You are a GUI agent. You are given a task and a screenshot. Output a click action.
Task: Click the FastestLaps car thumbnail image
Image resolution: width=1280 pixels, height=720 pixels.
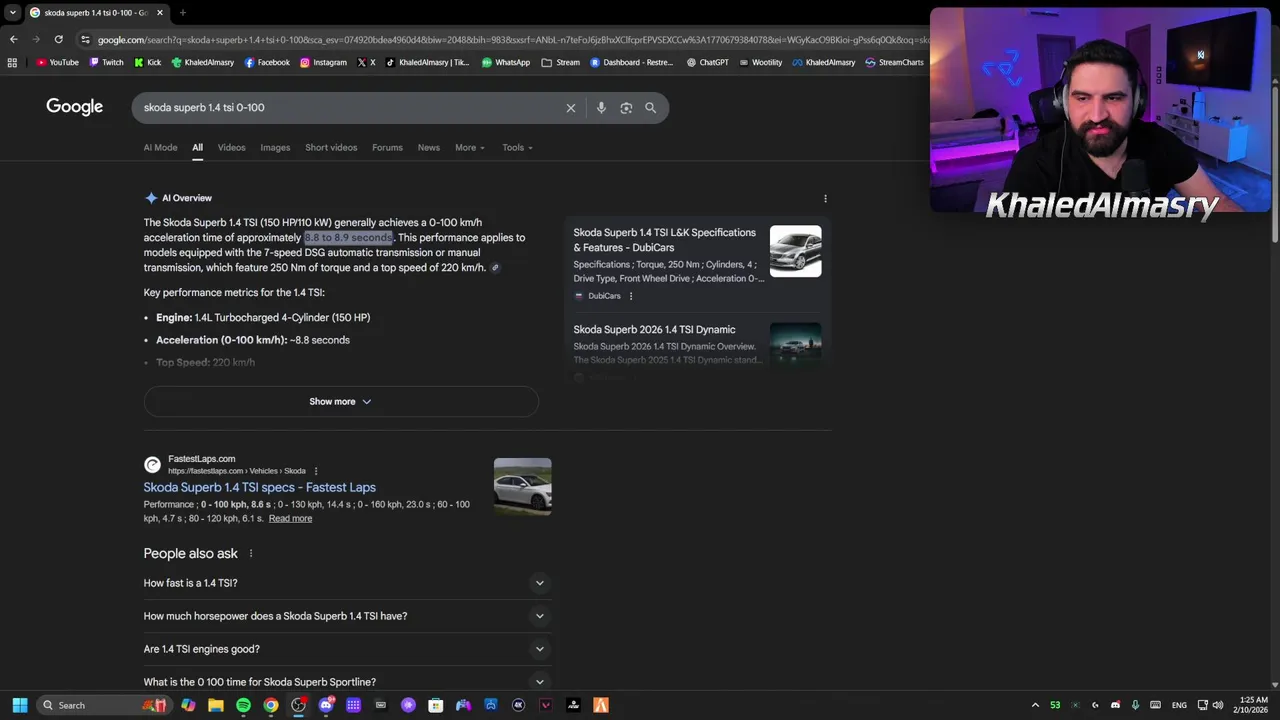[x=522, y=487]
